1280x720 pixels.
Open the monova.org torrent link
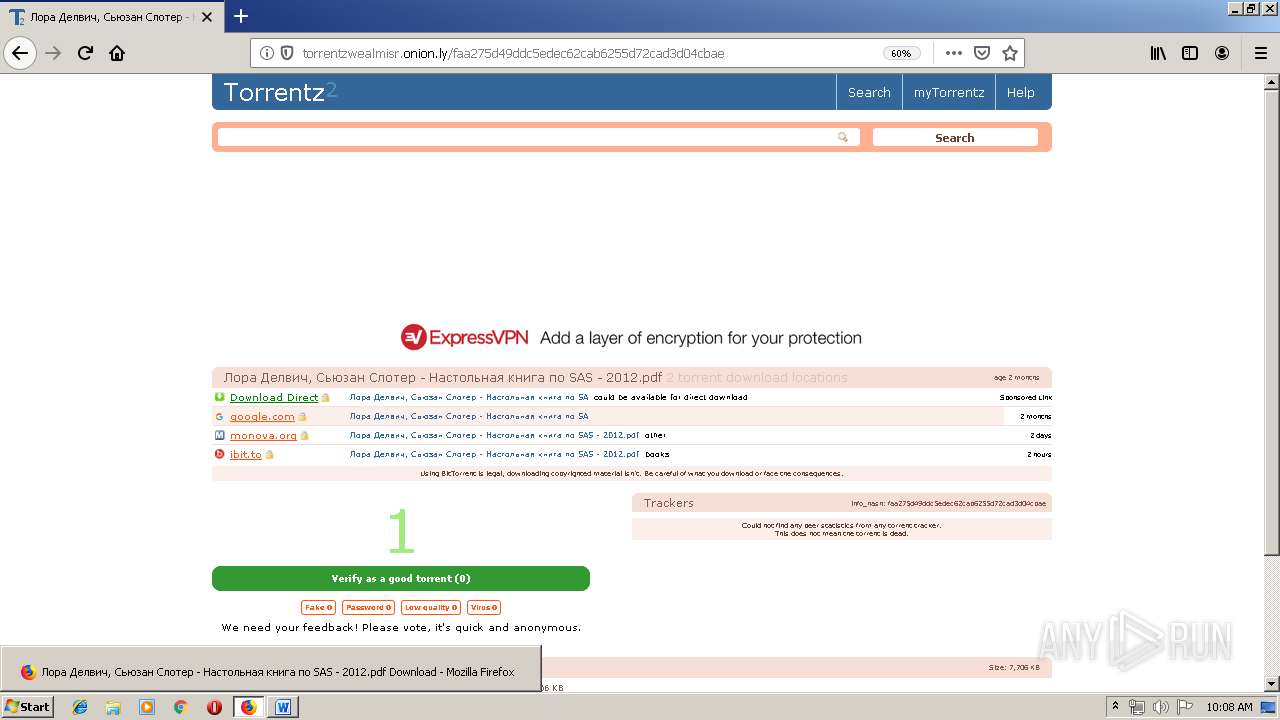coord(263,435)
